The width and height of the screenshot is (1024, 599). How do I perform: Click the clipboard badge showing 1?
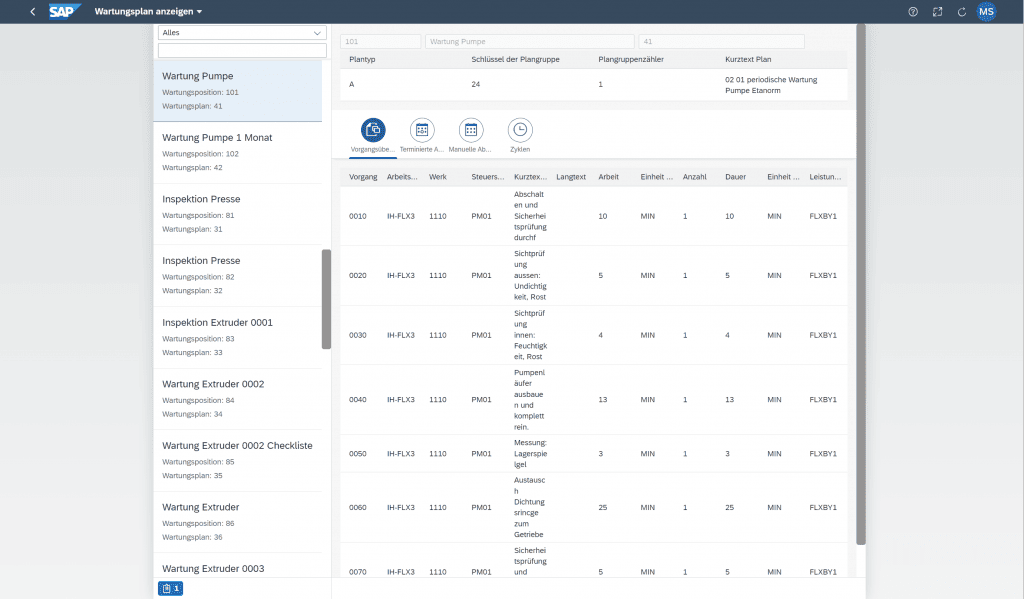pos(169,588)
